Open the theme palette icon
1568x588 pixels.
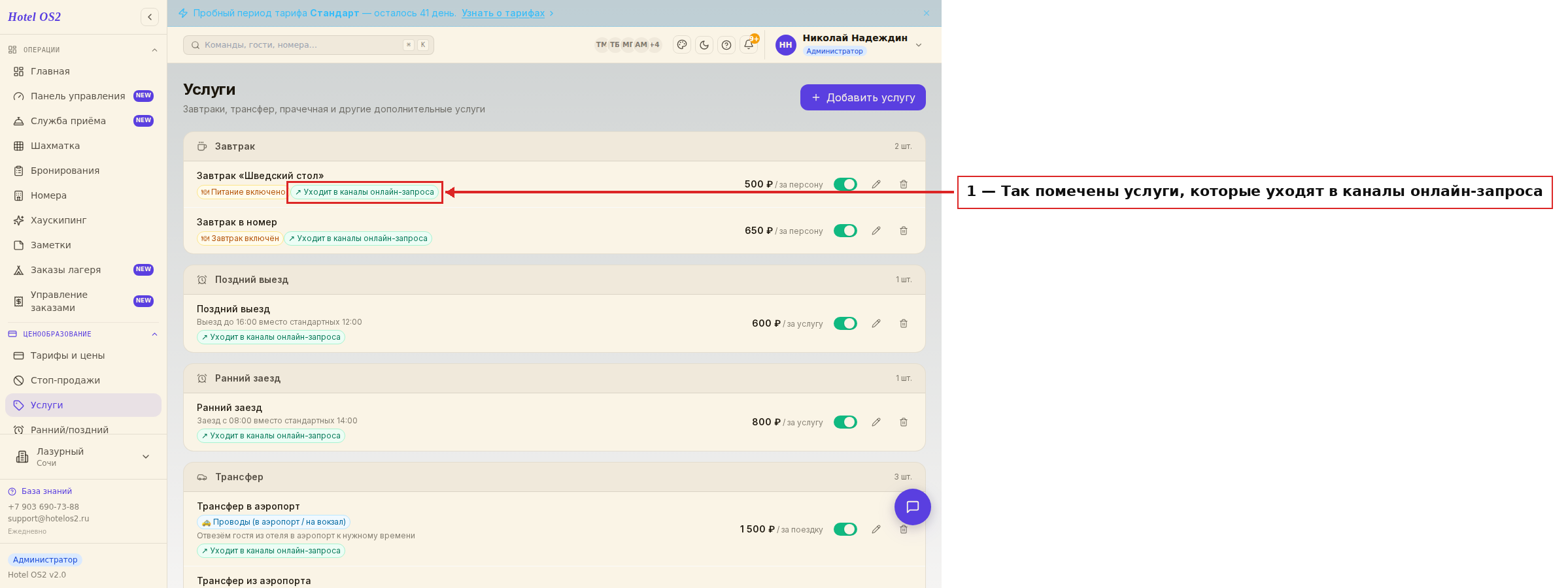(682, 45)
